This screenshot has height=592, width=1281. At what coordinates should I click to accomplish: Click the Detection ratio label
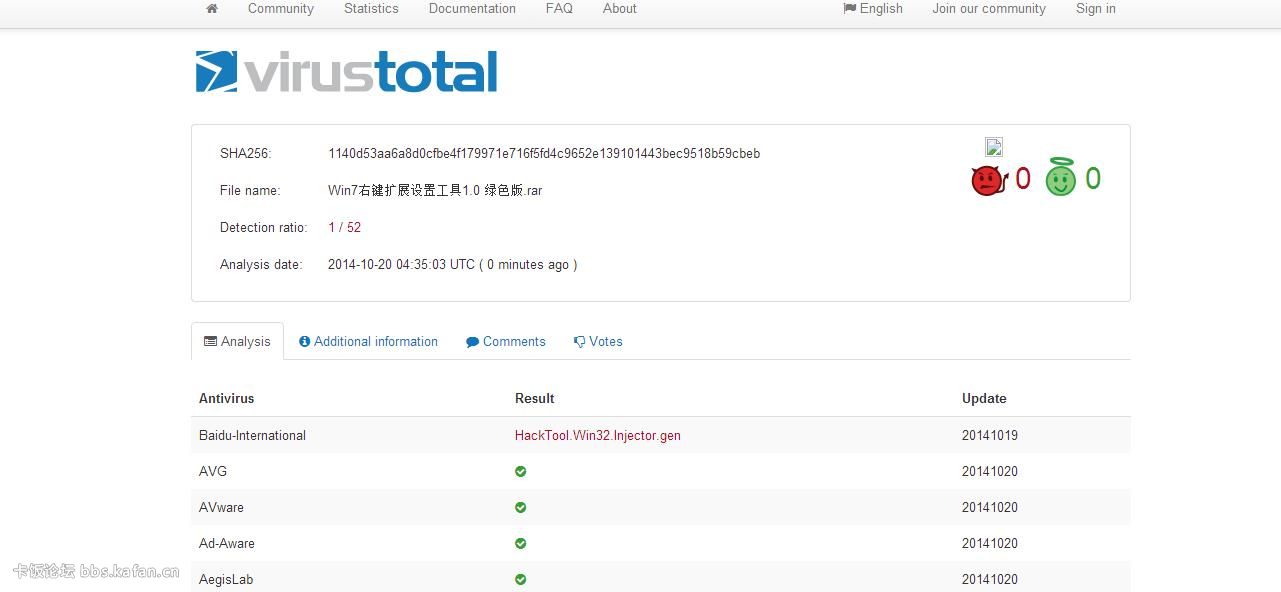(264, 228)
